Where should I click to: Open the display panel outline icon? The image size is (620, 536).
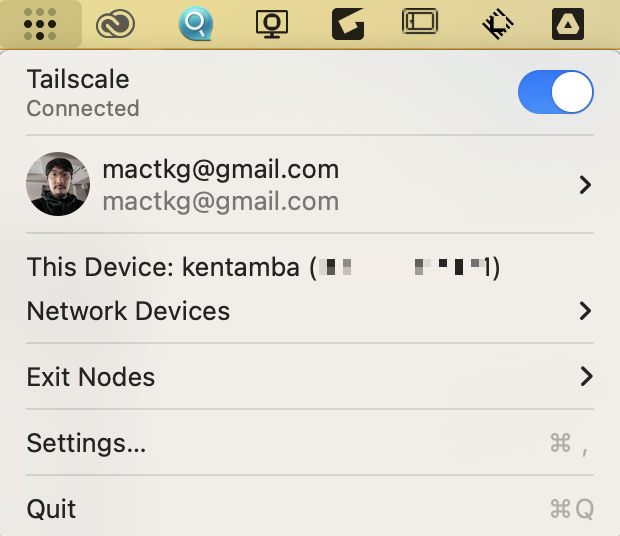tap(421, 22)
